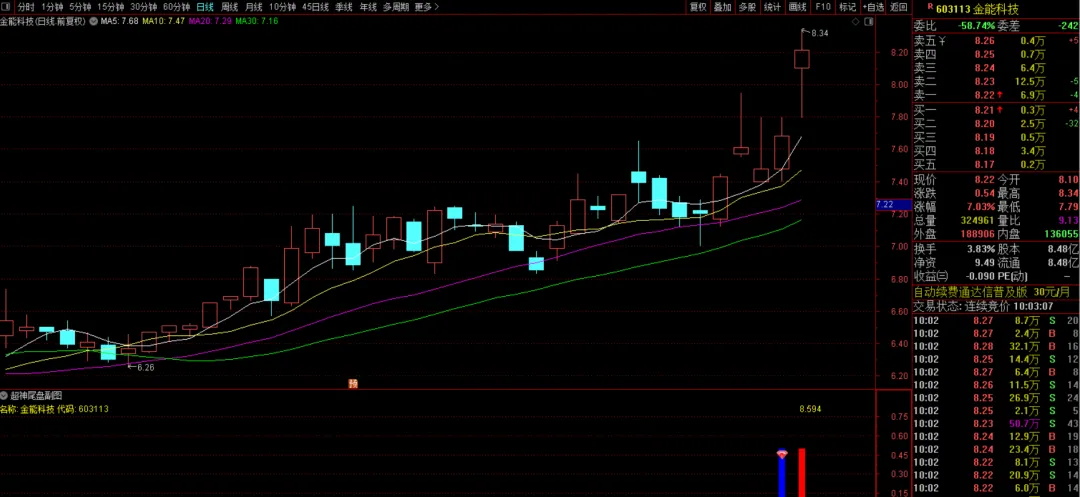Select tick row with volume 32.1万
The height and width of the screenshot is (497, 1080).
point(996,346)
